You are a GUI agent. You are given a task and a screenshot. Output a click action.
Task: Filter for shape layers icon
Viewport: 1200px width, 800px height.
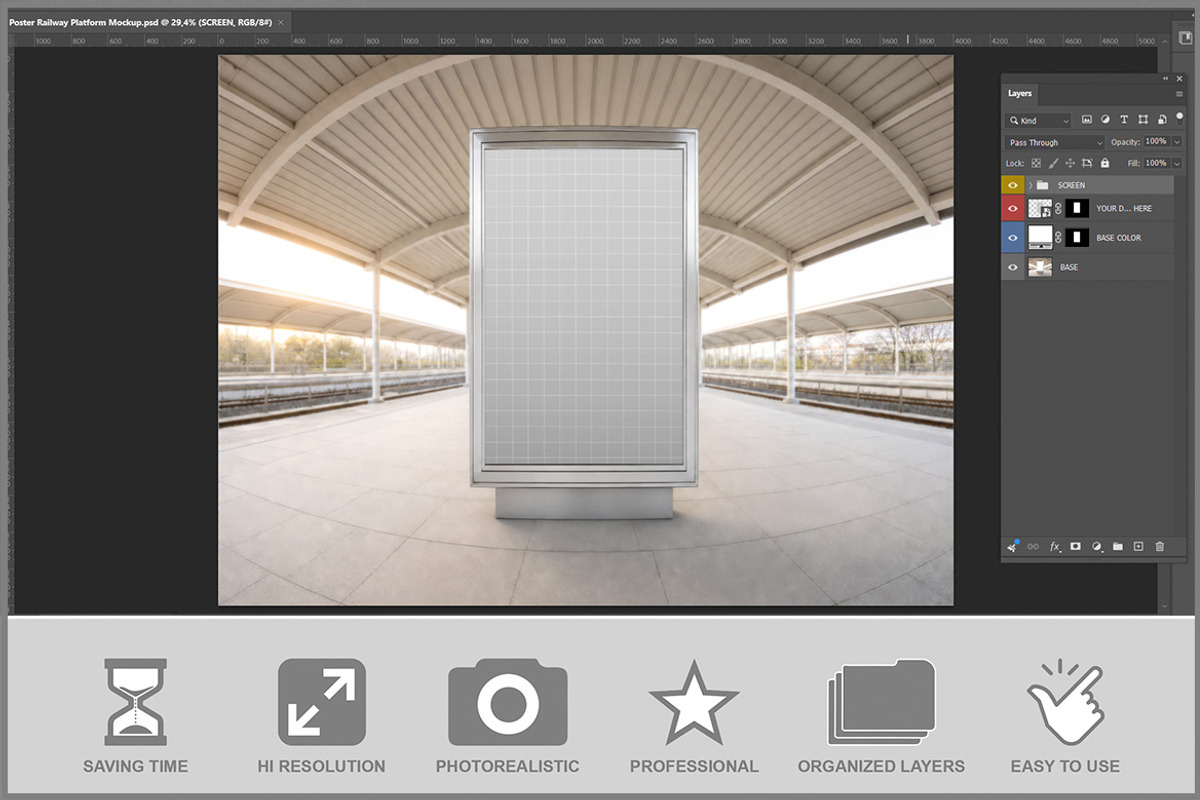[1142, 120]
